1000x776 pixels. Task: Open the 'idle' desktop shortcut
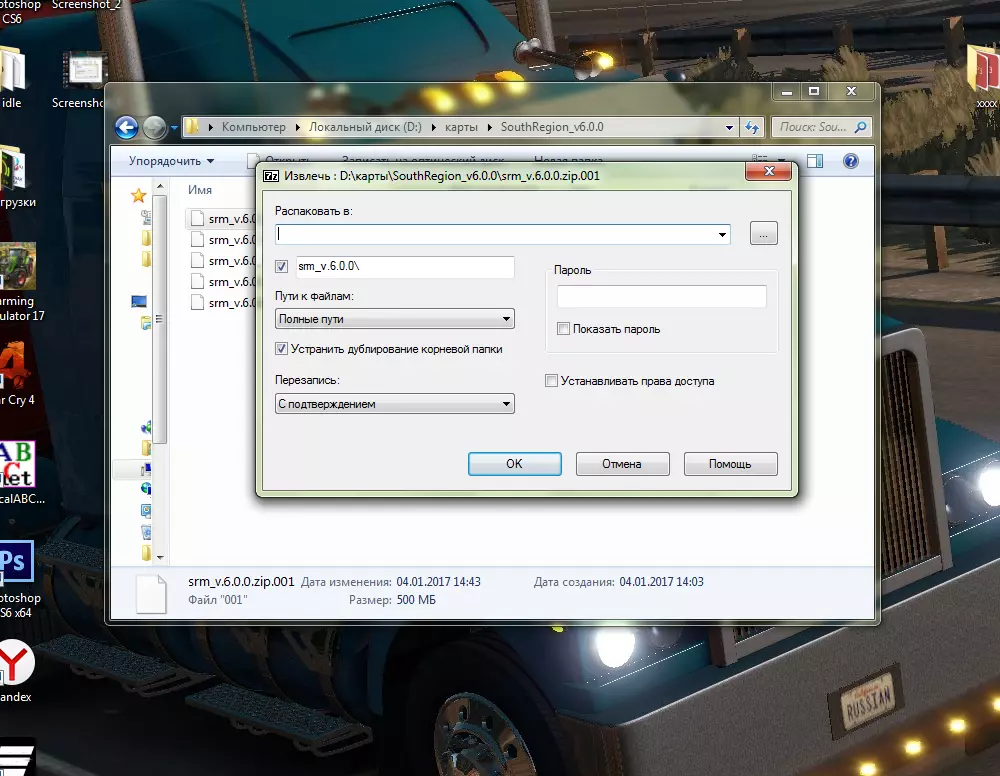pos(13,78)
